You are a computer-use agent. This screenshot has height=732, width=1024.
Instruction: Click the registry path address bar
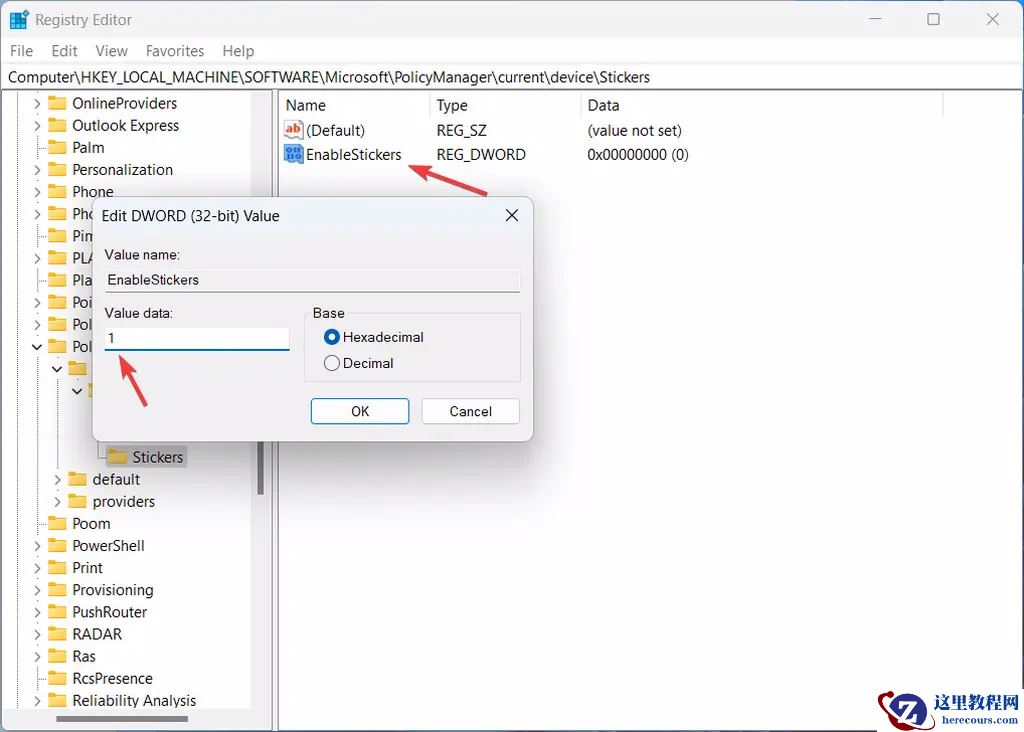(x=511, y=77)
